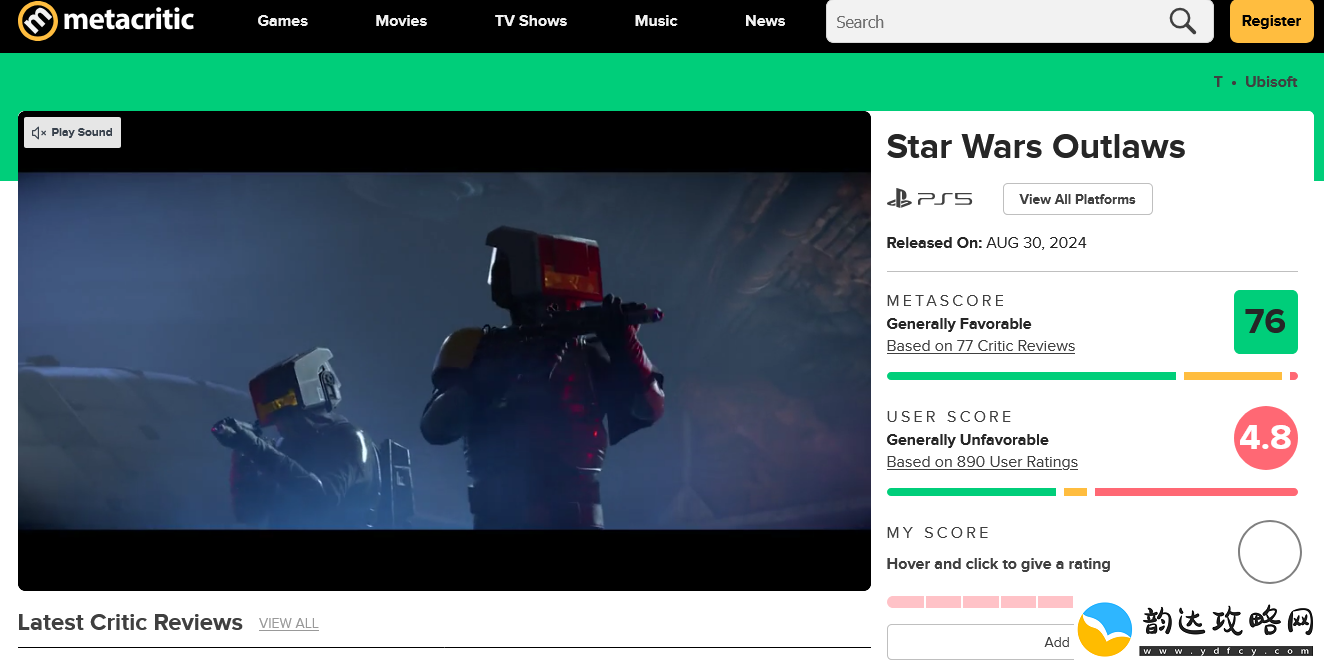Click the green 76 Metascore badge
The width and height of the screenshot is (1324, 662).
pyautogui.click(x=1266, y=322)
